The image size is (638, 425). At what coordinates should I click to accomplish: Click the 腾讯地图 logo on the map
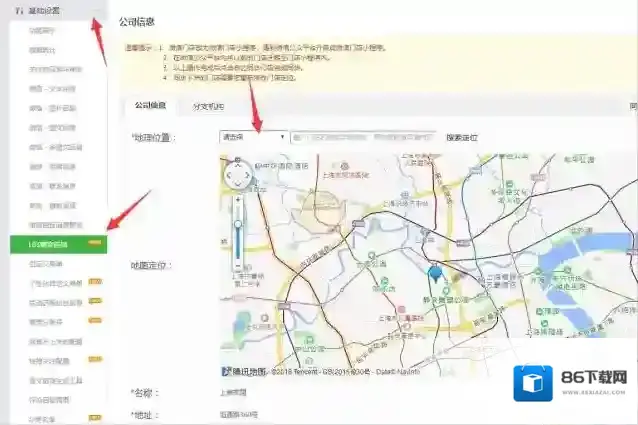(x=243, y=371)
